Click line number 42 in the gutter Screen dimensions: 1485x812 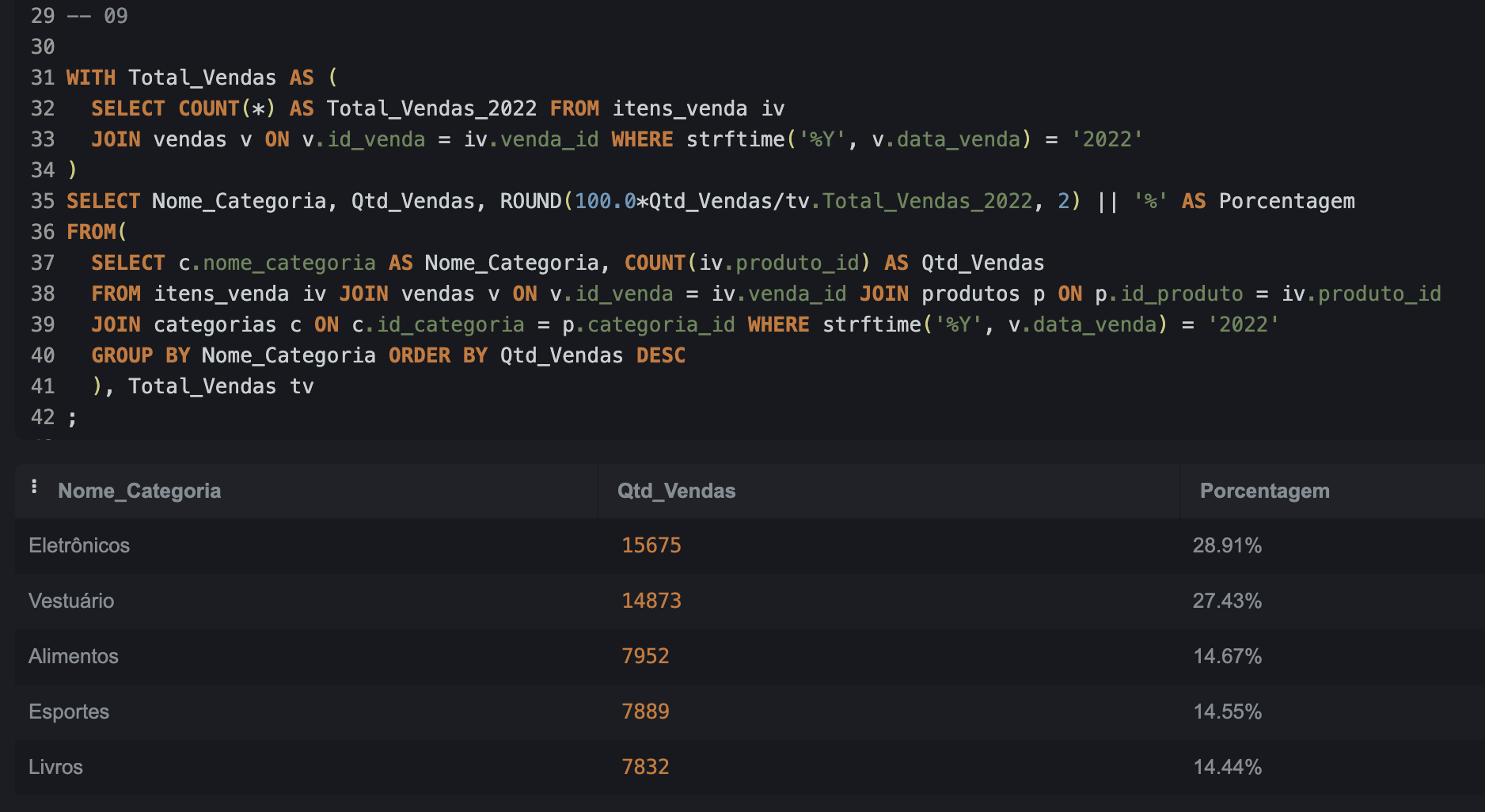click(x=43, y=417)
